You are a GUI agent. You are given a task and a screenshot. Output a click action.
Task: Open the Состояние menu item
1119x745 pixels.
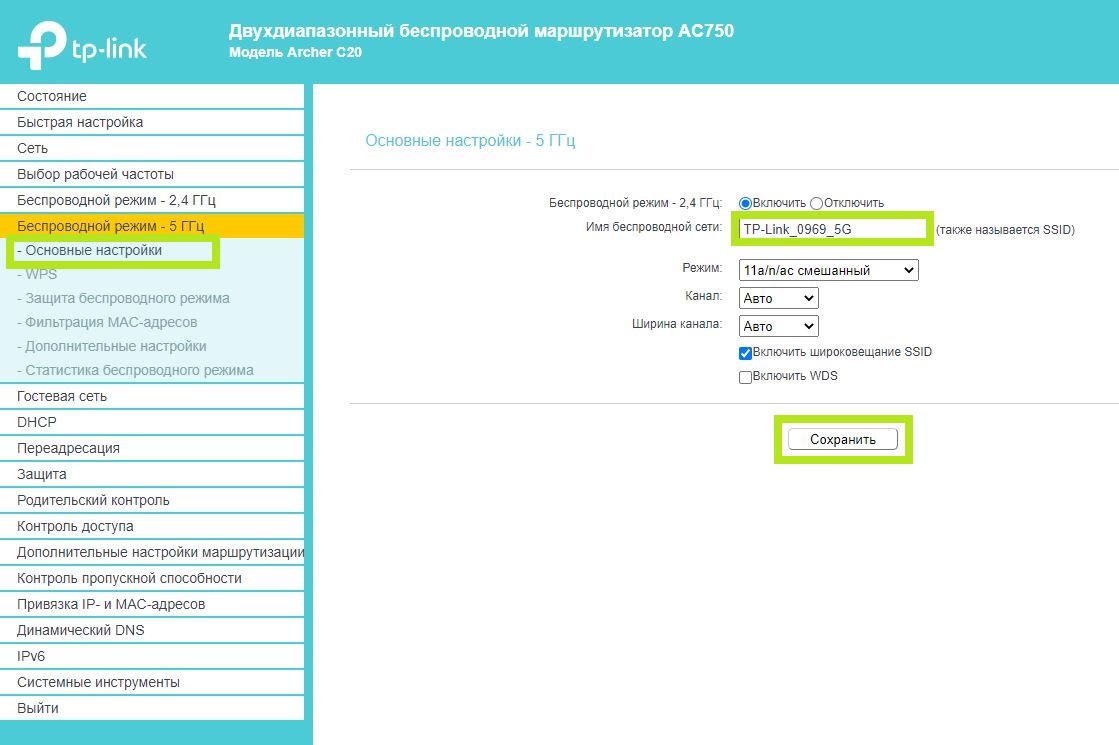click(52, 96)
